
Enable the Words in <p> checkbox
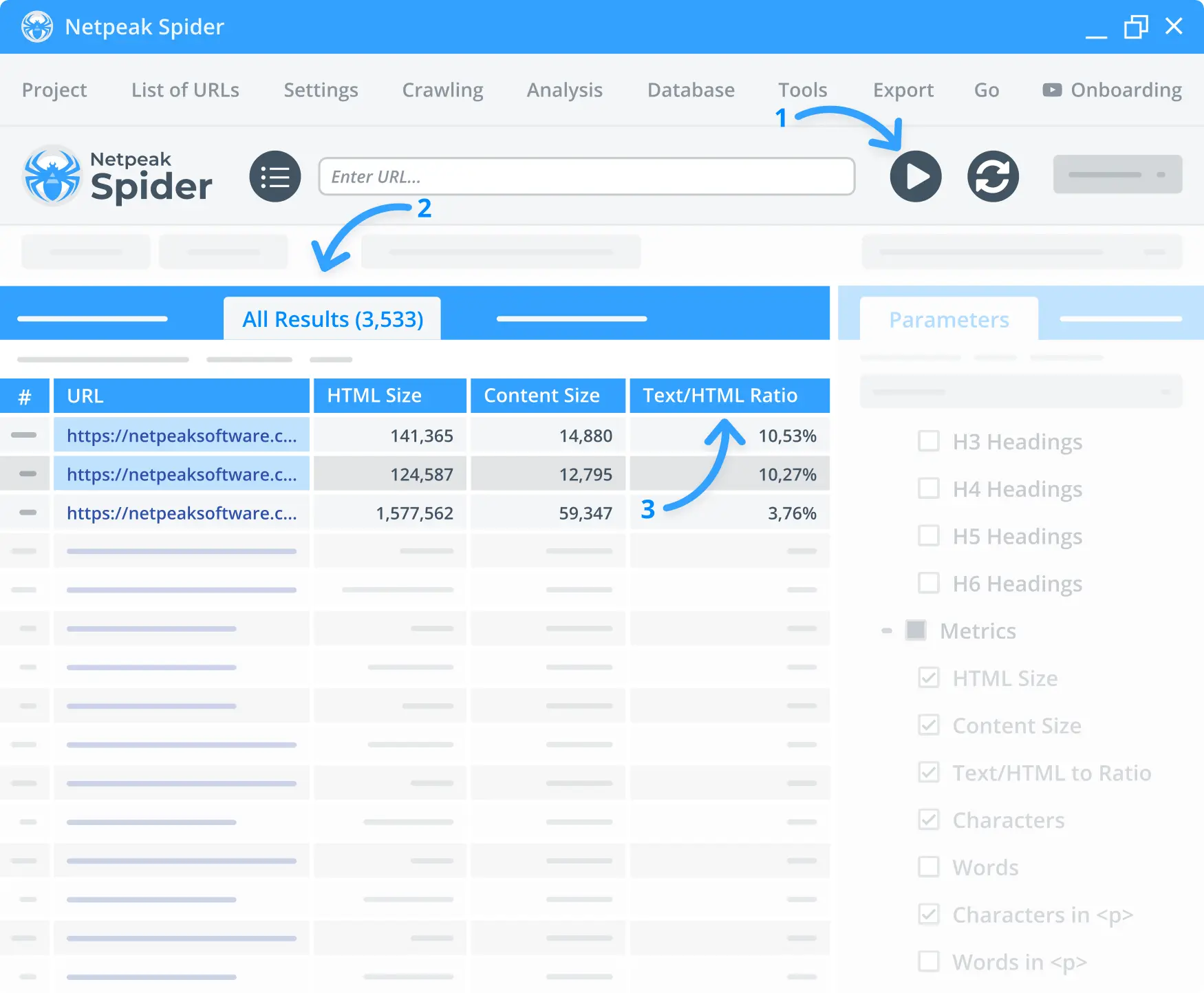[x=929, y=961]
